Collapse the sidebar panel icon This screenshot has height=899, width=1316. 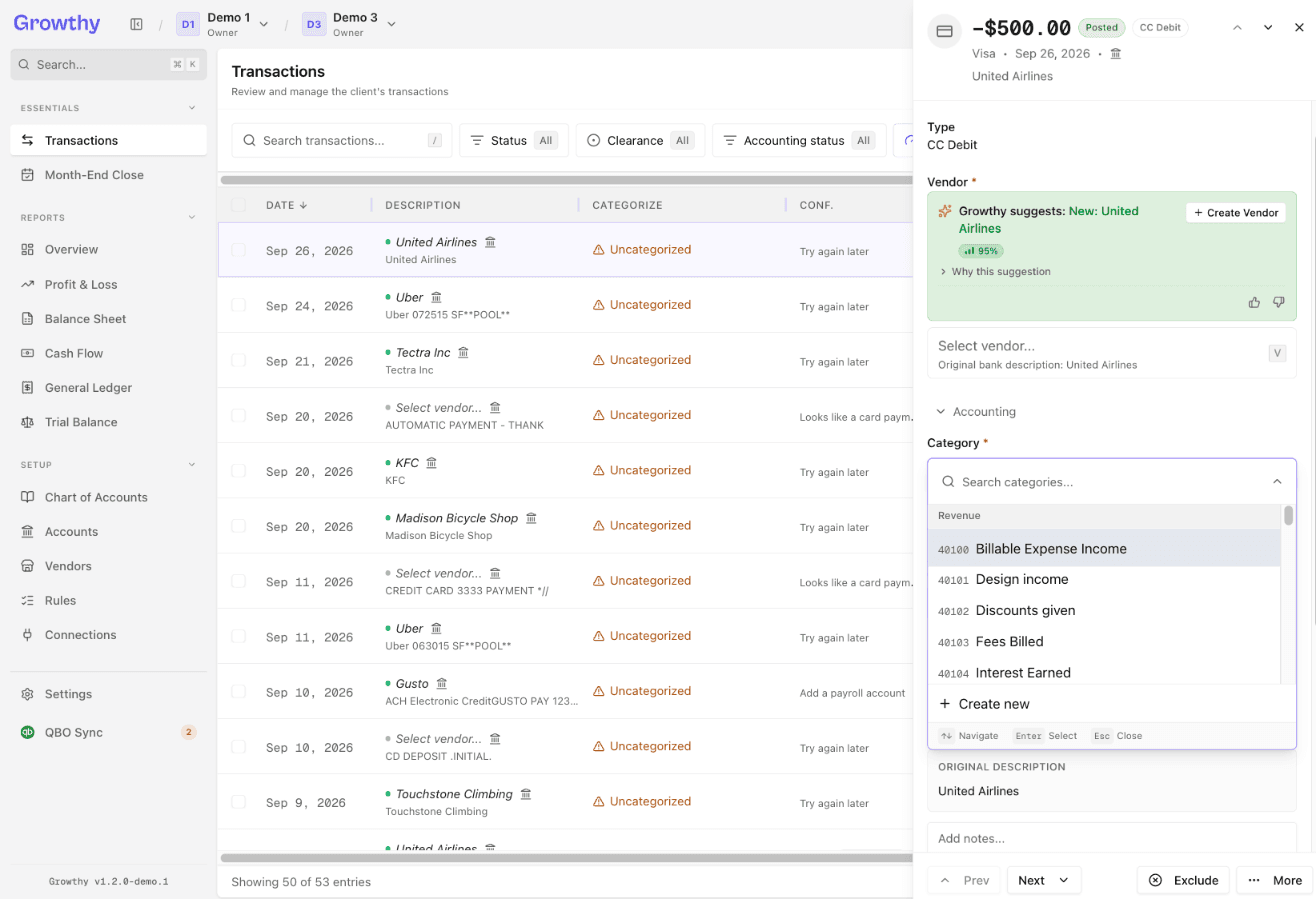[136, 24]
